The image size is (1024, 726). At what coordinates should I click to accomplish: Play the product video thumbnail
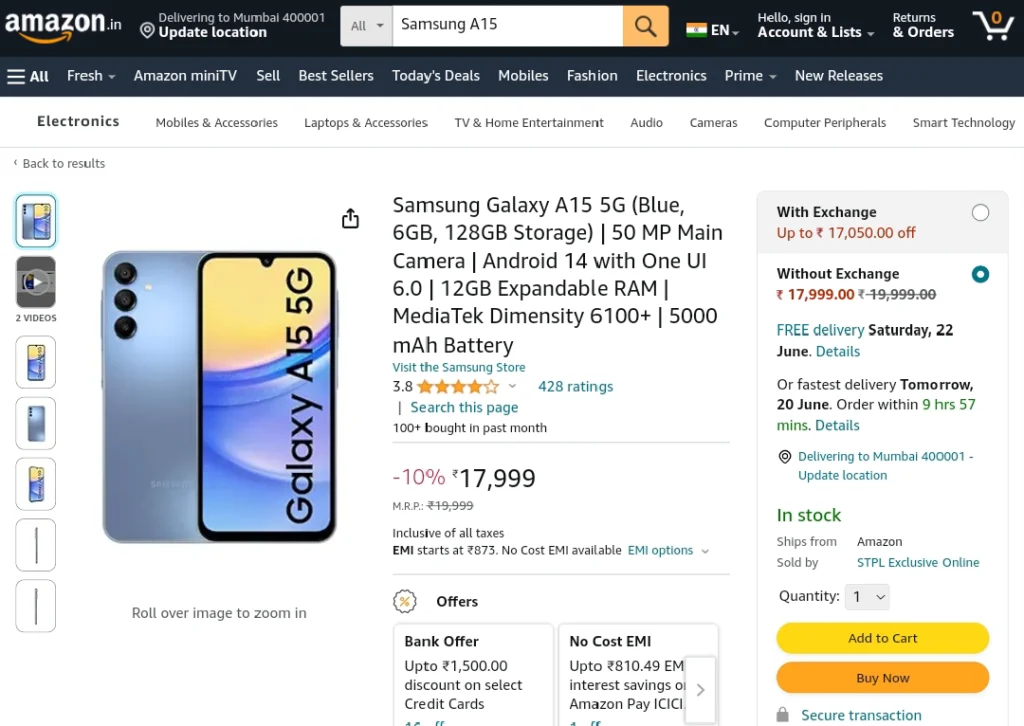36,282
